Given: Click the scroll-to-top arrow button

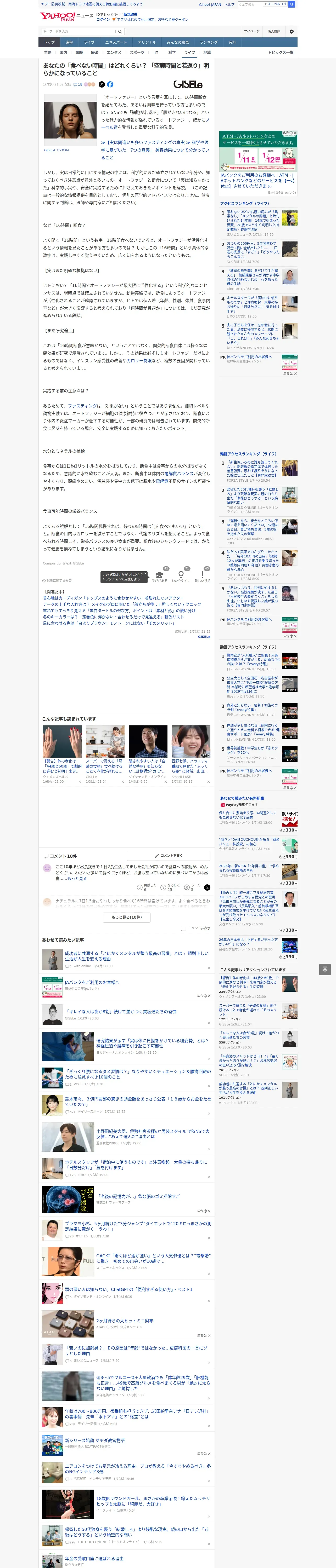Looking at the screenshot, I should tap(325, 969).
